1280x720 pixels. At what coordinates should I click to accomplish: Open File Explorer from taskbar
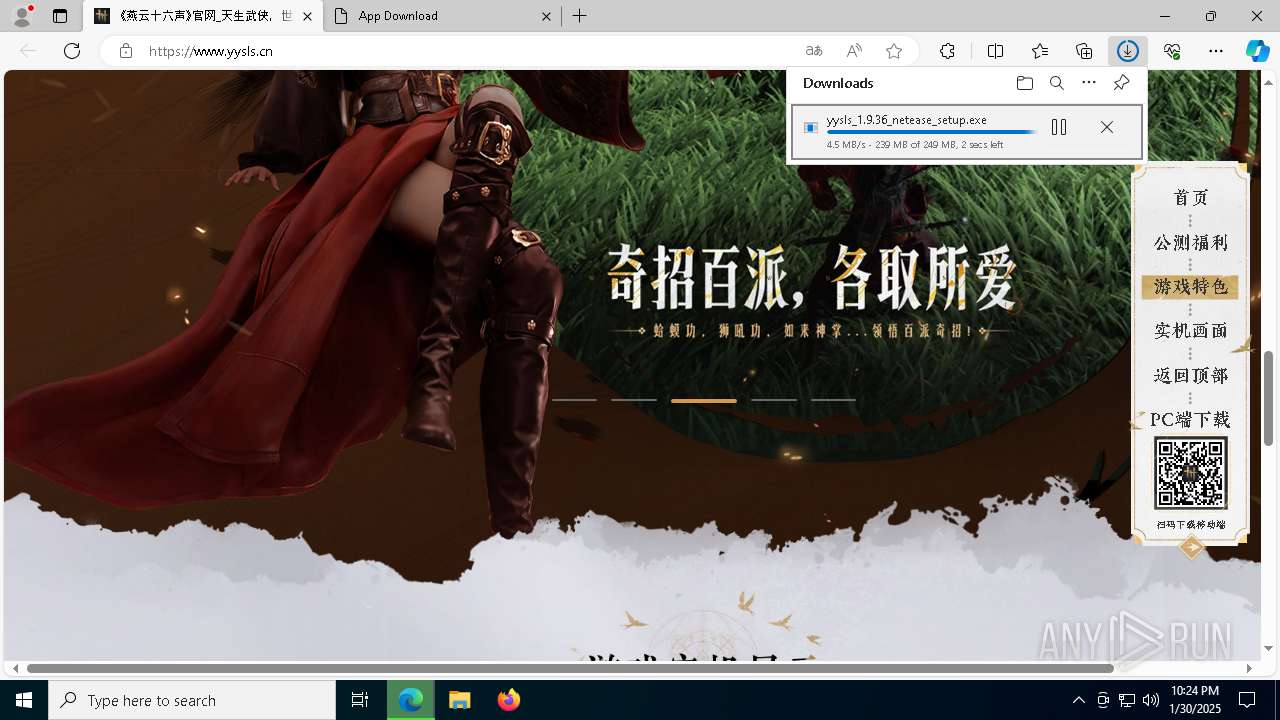coord(460,700)
